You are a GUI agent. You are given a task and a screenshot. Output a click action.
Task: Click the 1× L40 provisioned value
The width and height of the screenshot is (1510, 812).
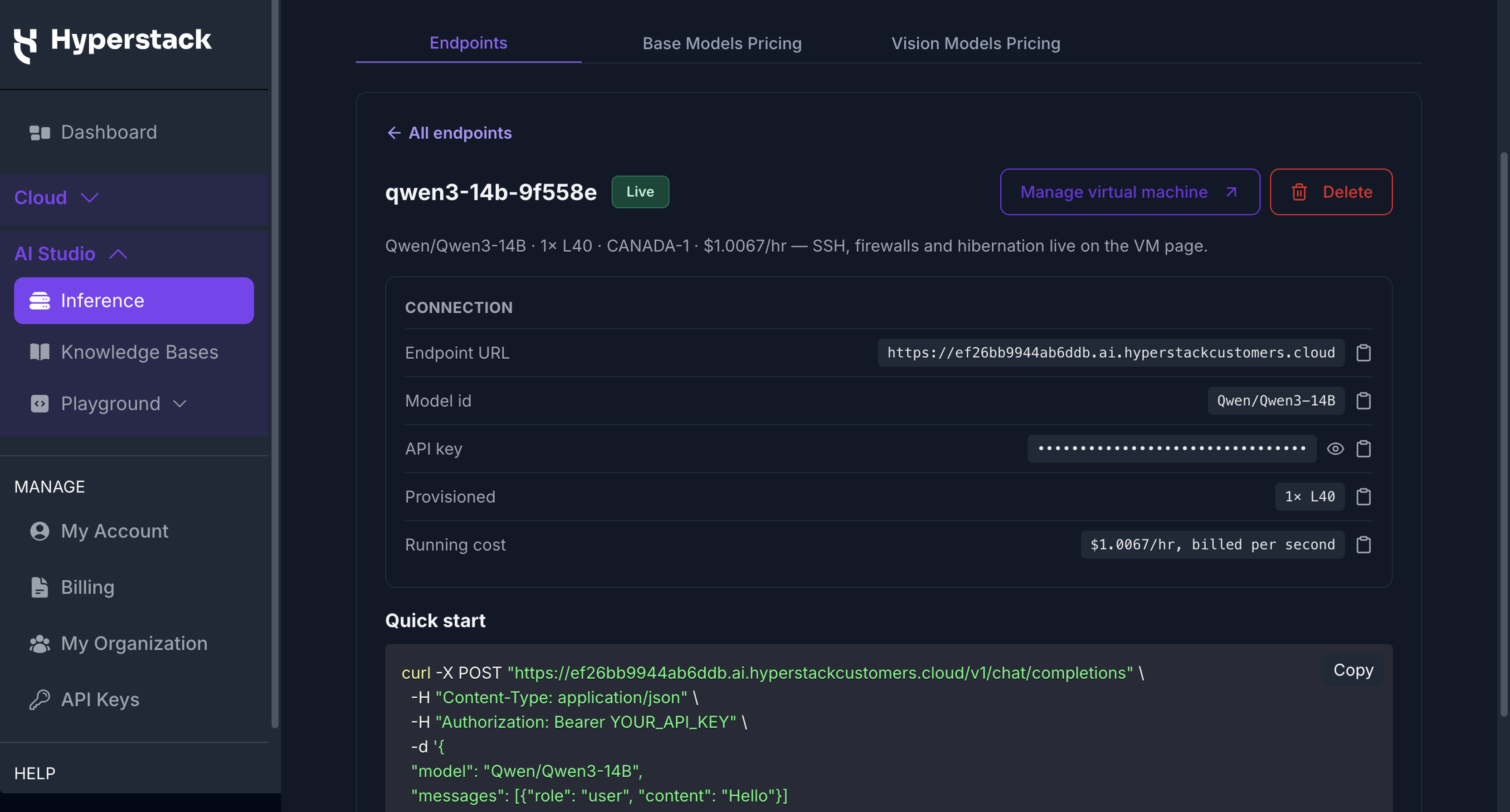[1310, 496]
